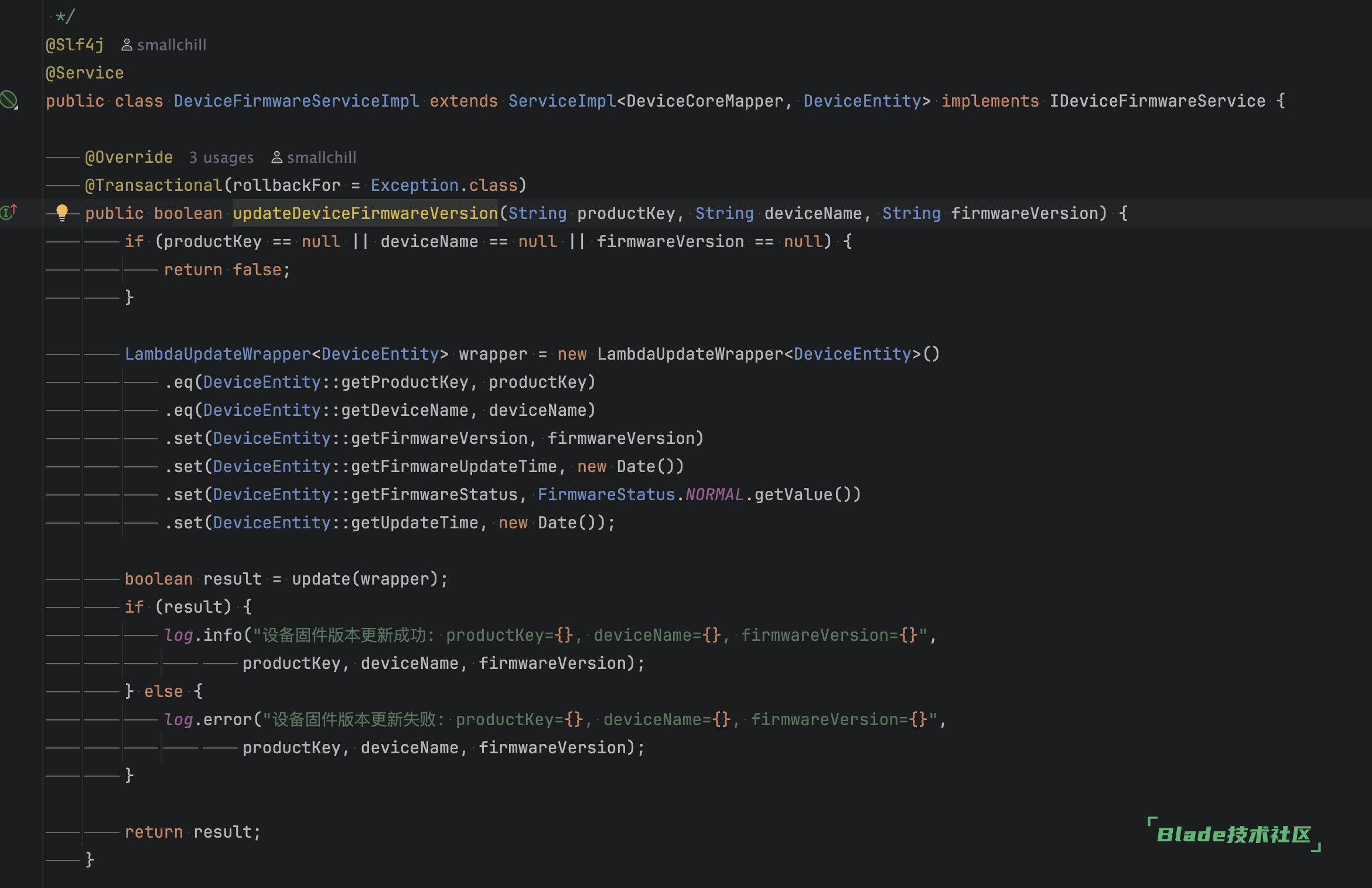The width and height of the screenshot is (1372, 888).
Task: Click the class gutter icon beside DeviceFirmwareServiceImpl
Action: pos(9,100)
